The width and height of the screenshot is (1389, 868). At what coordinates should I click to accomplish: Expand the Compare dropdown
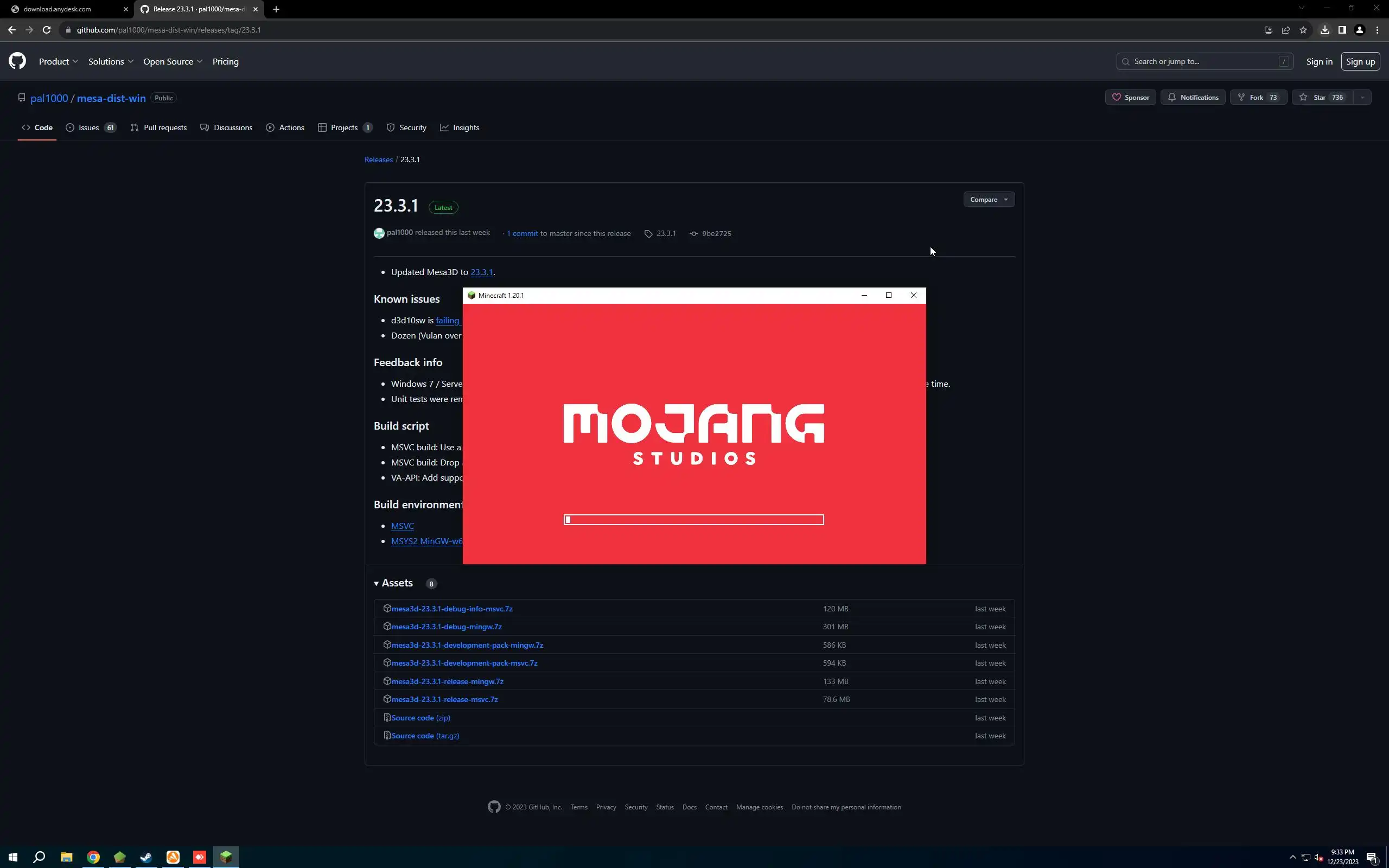point(989,199)
